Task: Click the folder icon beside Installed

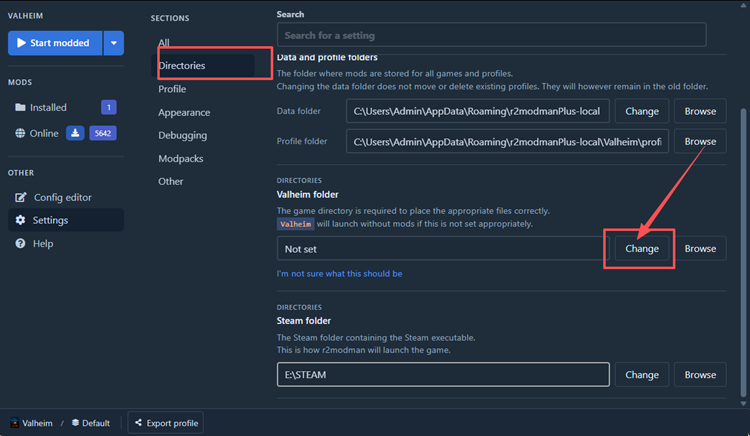Action: tap(20, 107)
